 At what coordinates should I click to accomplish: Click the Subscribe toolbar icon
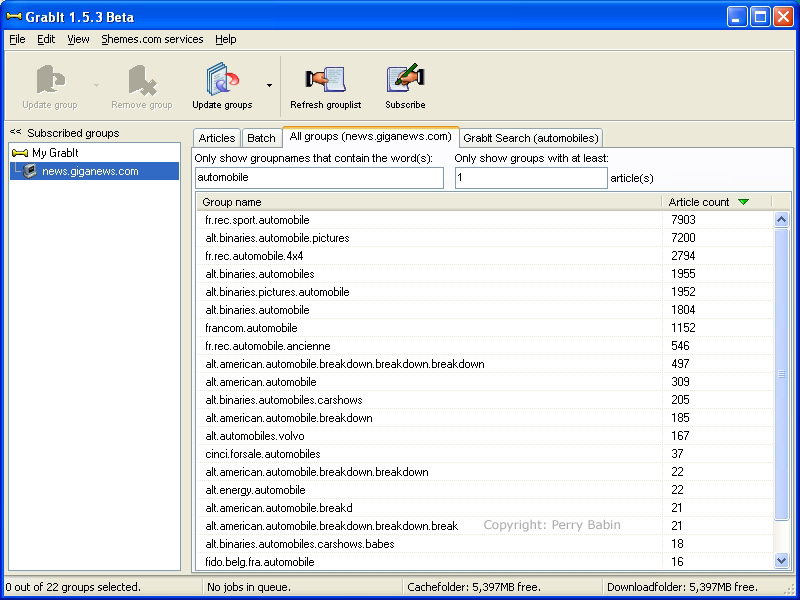point(405,78)
